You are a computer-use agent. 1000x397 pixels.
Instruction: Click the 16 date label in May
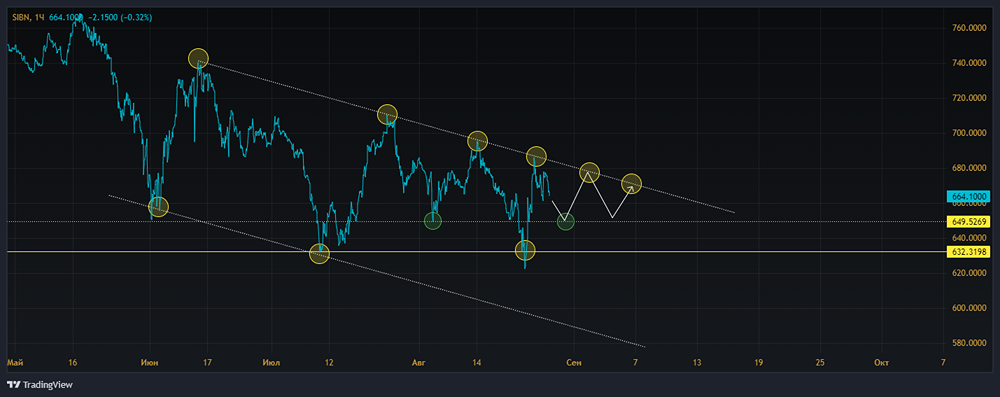[73, 363]
